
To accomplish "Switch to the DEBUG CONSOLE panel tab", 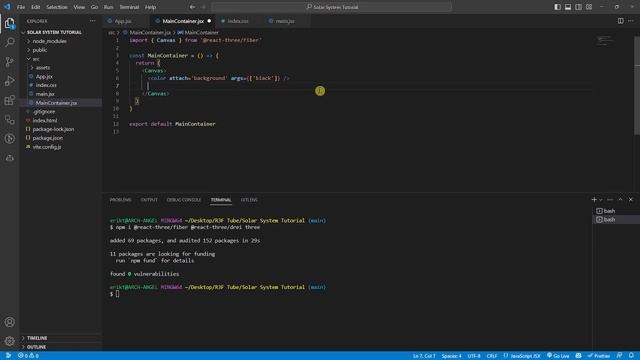I will pos(184,200).
